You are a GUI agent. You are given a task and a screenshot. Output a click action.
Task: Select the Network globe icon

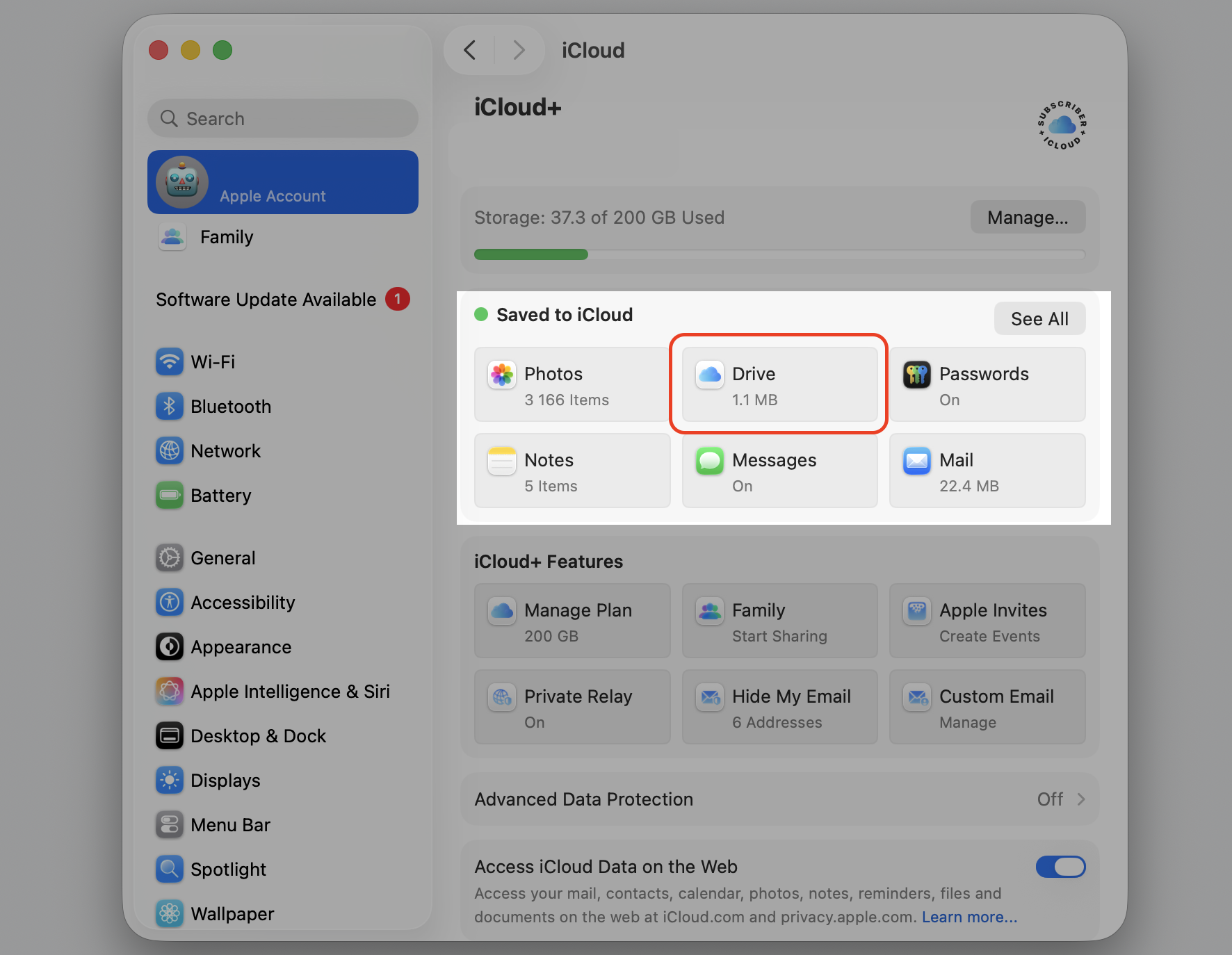pos(170,450)
